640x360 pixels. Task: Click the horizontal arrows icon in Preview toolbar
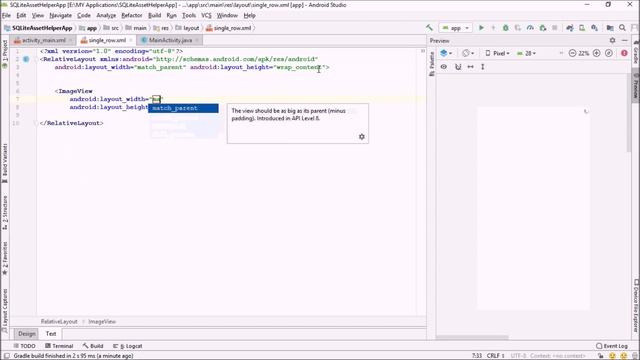(470, 67)
